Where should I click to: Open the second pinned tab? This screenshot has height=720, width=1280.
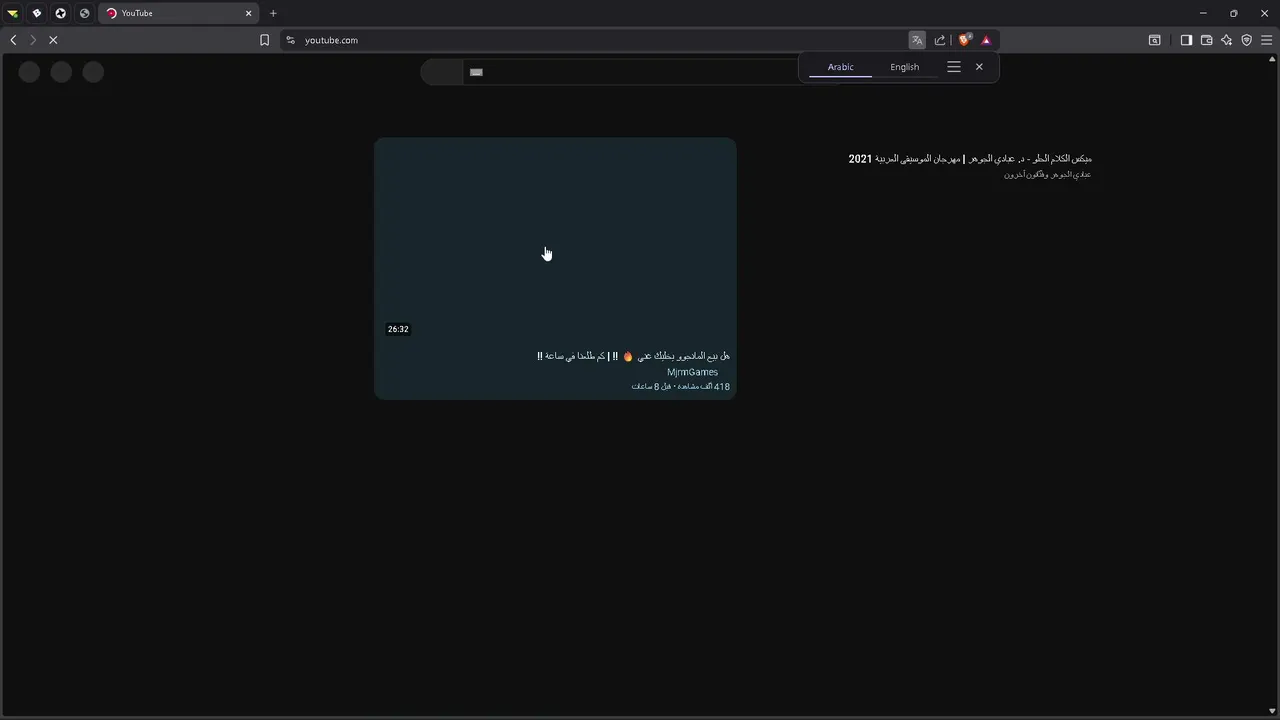tap(37, 13)
